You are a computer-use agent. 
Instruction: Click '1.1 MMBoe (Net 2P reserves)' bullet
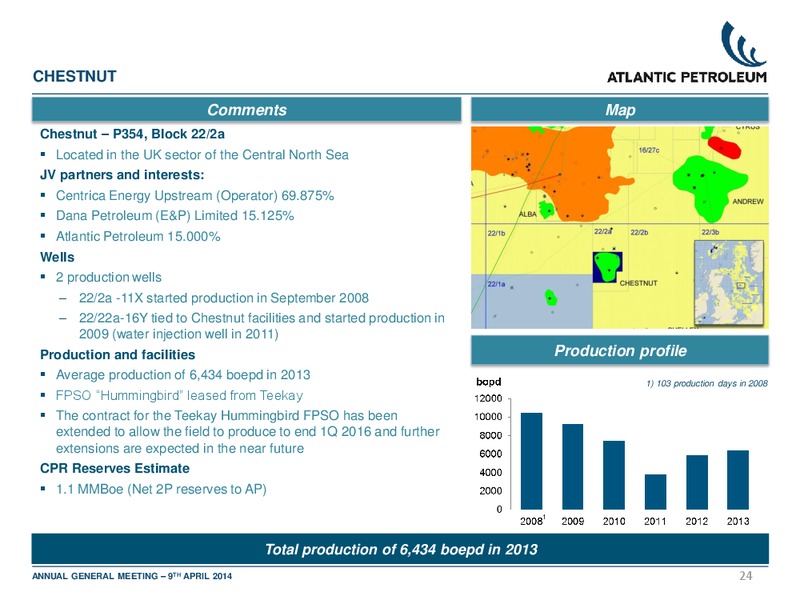161,489
